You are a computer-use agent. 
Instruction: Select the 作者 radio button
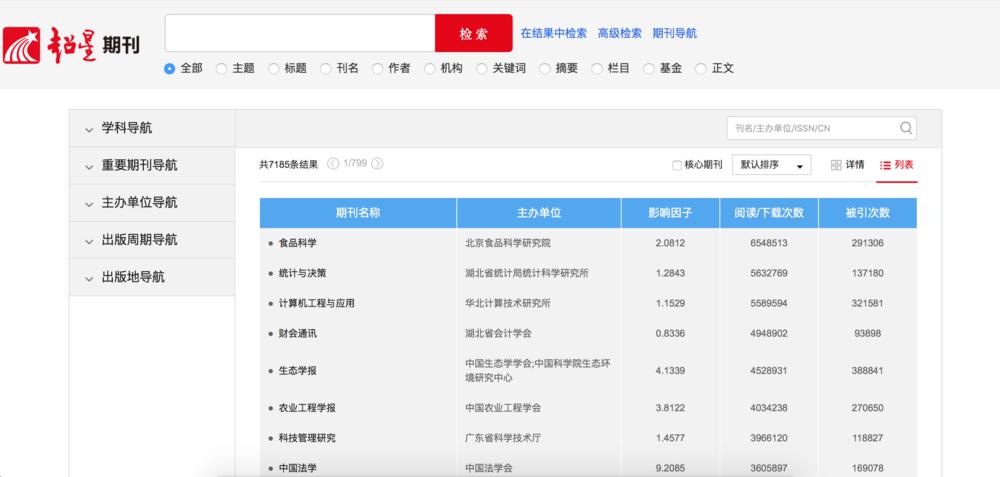377,69
